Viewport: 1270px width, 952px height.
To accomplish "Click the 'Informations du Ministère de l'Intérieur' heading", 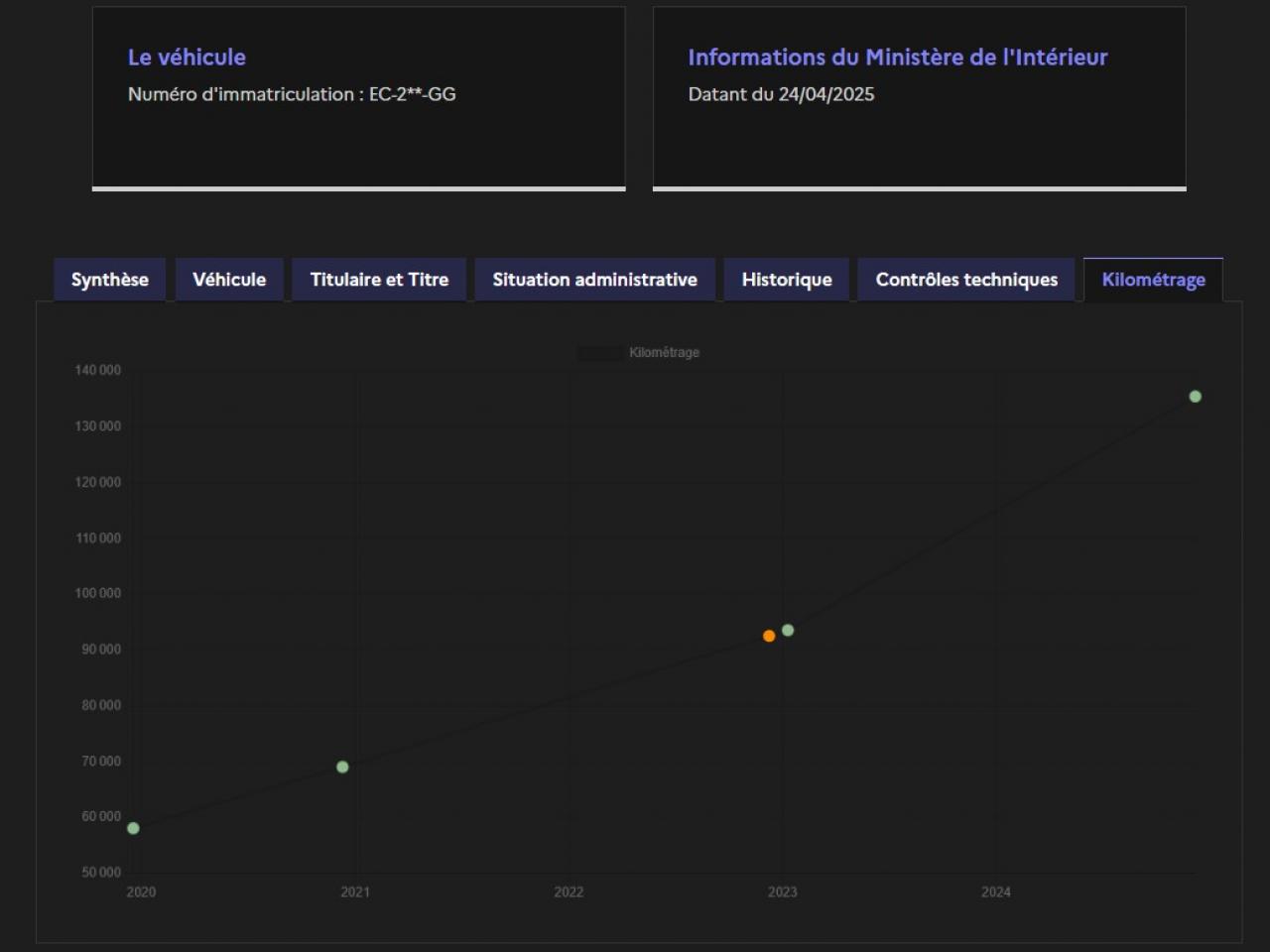I will pos(897,58).
